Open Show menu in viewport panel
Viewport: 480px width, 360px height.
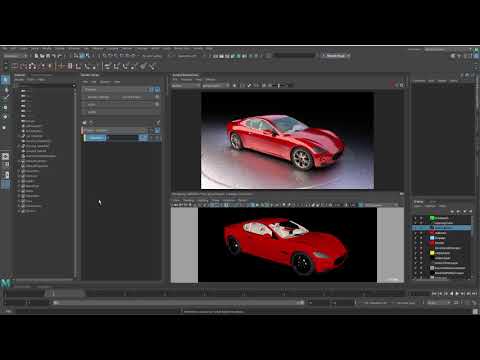216,200
